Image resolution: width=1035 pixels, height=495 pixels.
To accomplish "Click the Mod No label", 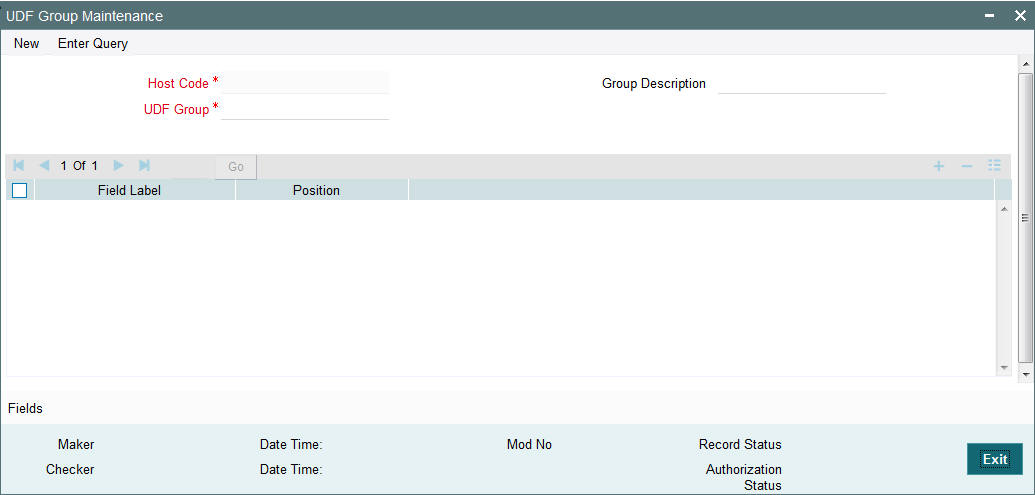I will tap(529, 445).
